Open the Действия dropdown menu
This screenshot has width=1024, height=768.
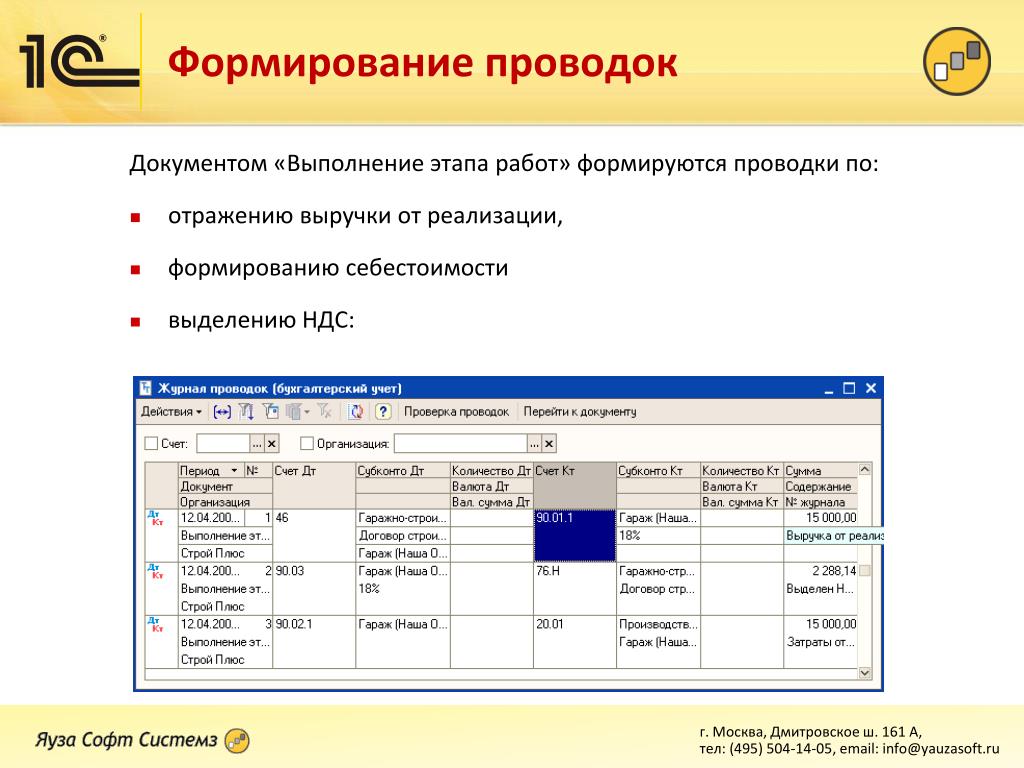[x=171, y=412]
